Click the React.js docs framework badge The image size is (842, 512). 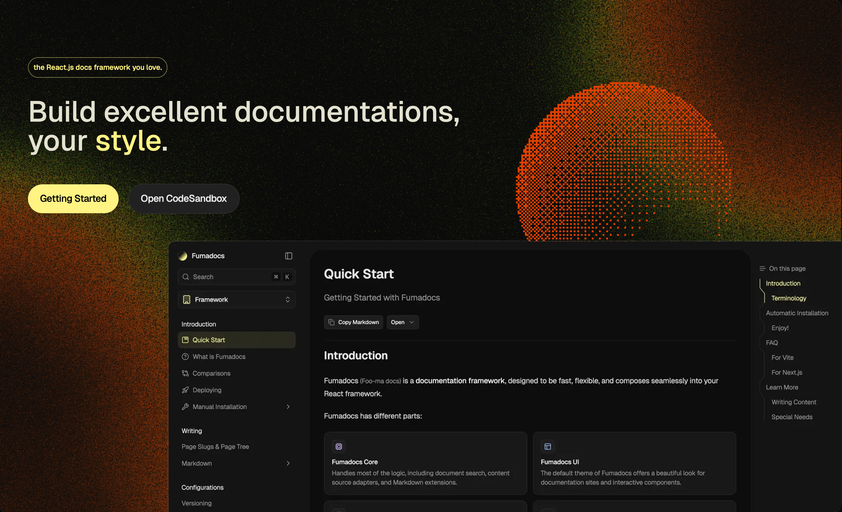tap(97, 68)
